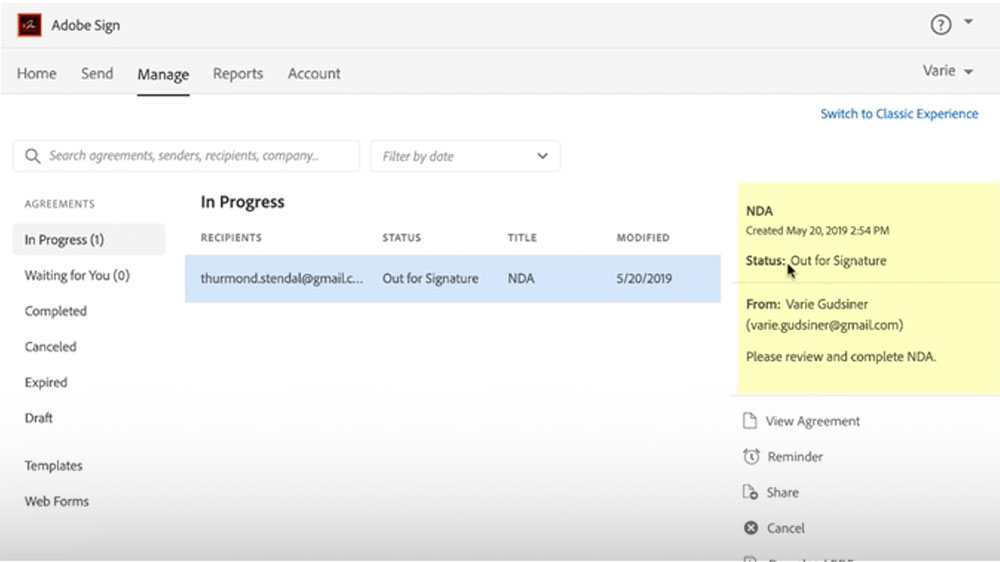
Task: Go to the Send tab
Action: point(97,74)
